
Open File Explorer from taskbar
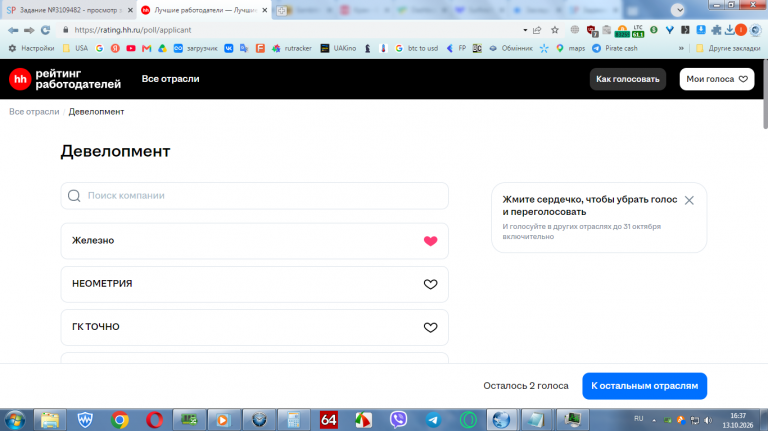(49, 420)
